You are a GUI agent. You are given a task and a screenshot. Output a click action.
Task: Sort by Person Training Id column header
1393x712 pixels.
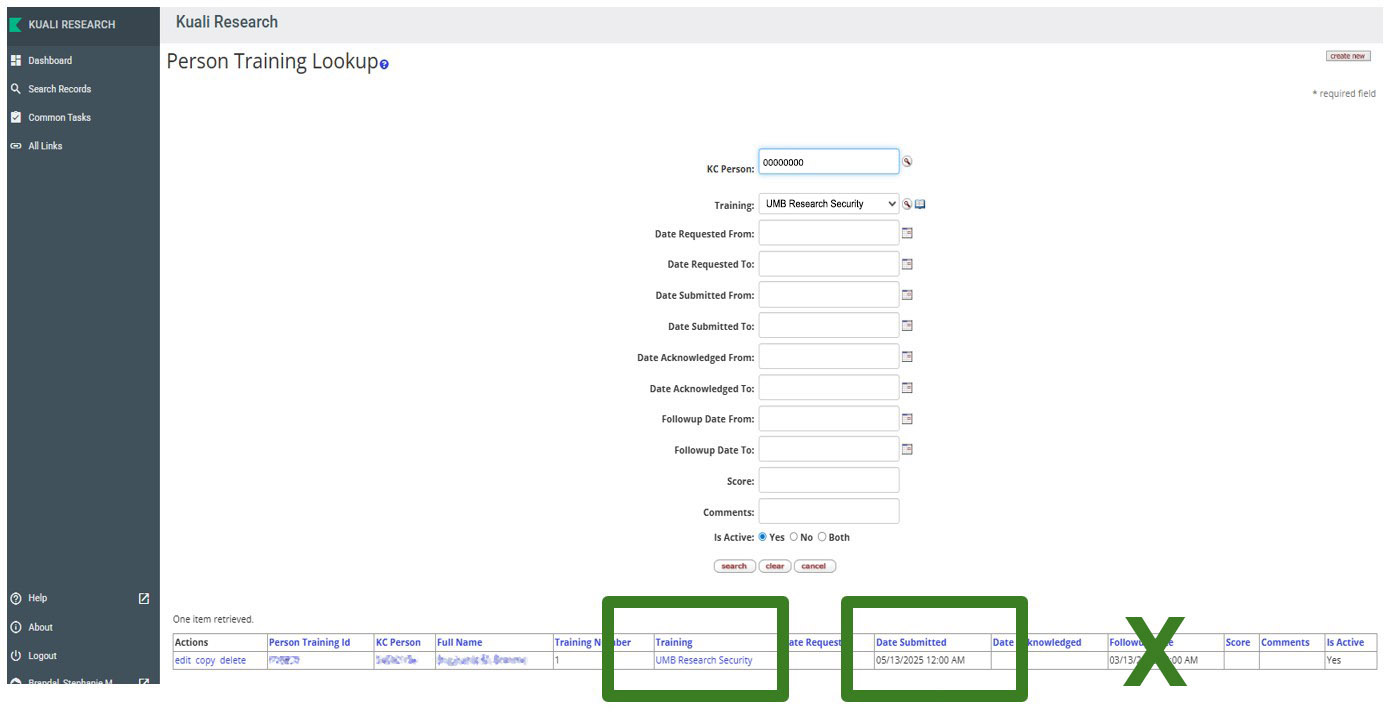(309, 642)
